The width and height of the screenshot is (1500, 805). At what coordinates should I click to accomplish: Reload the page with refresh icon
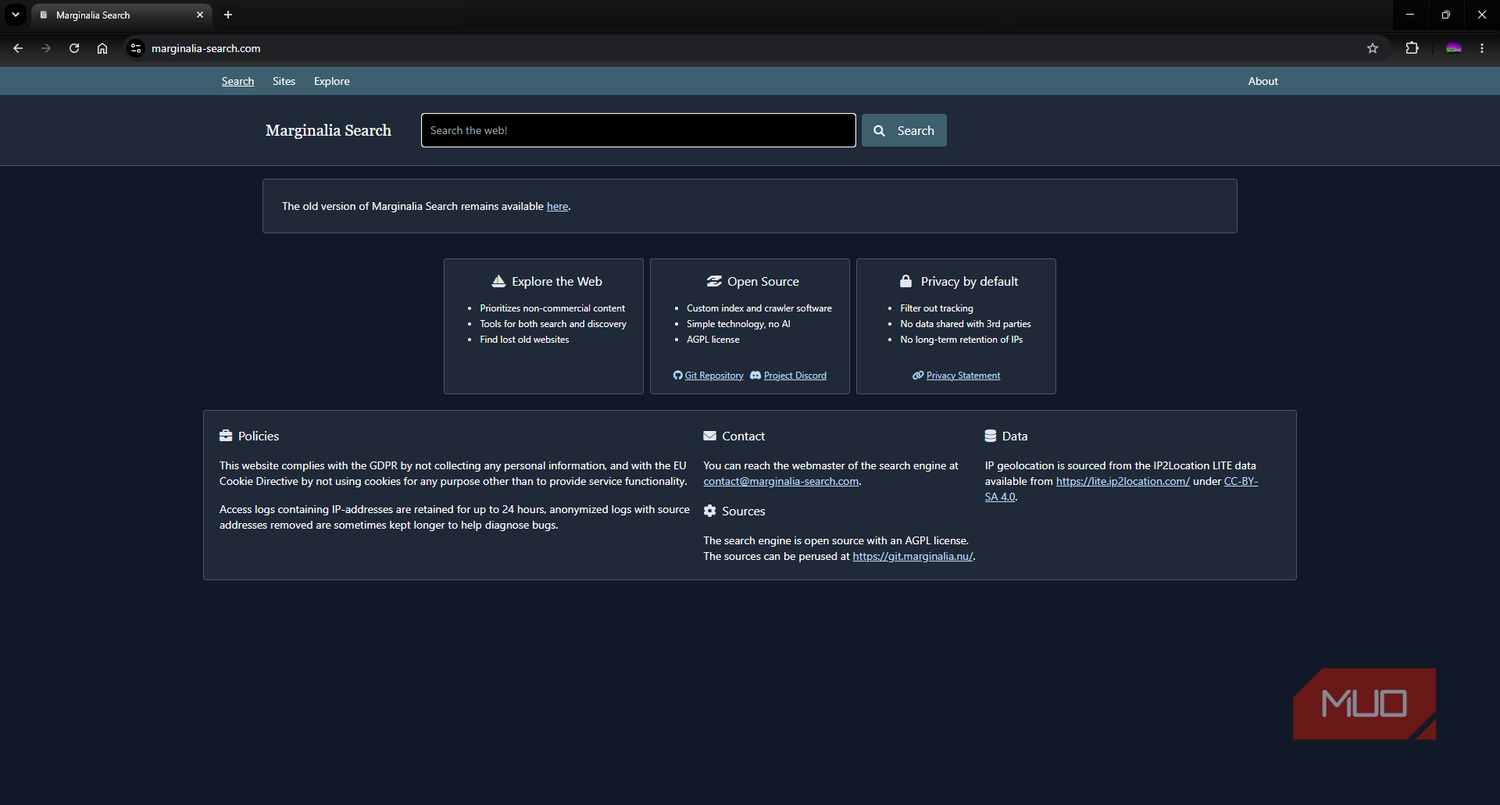click(x=74, y=48)
